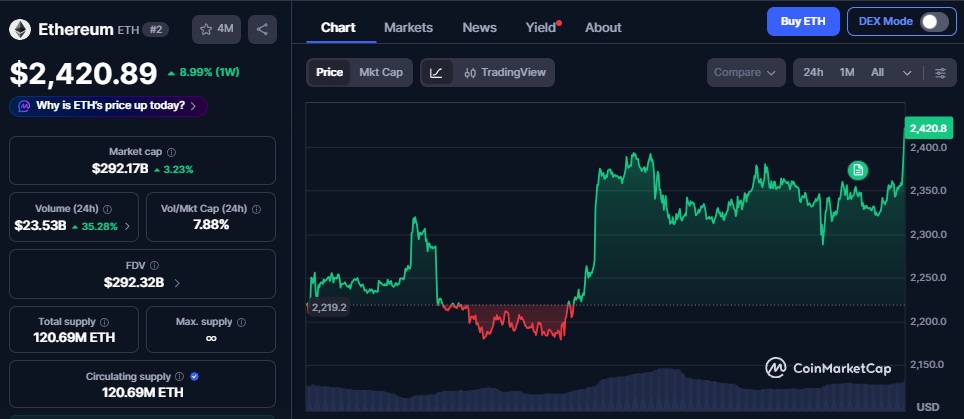964x419 pixels.
Task: Click the Volume (24h) info icon
Action: [108, 209]
